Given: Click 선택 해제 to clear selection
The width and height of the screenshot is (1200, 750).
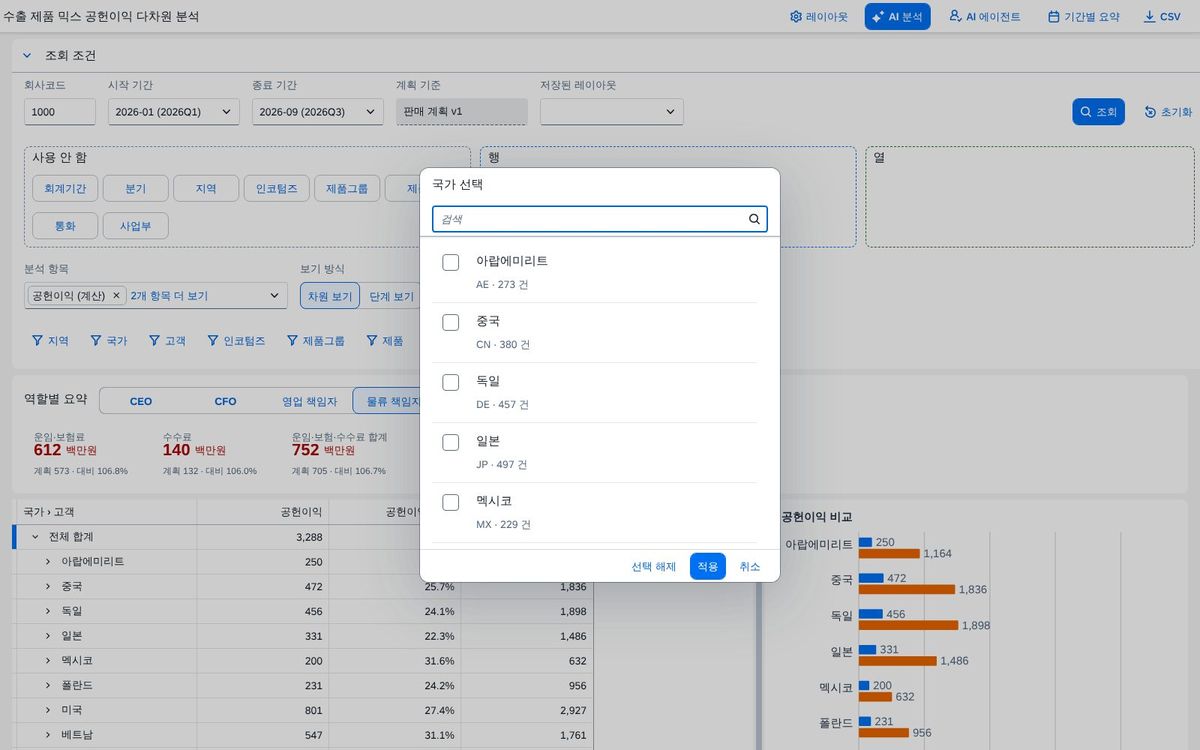Looking at the screenshot, I should [654, 566].
